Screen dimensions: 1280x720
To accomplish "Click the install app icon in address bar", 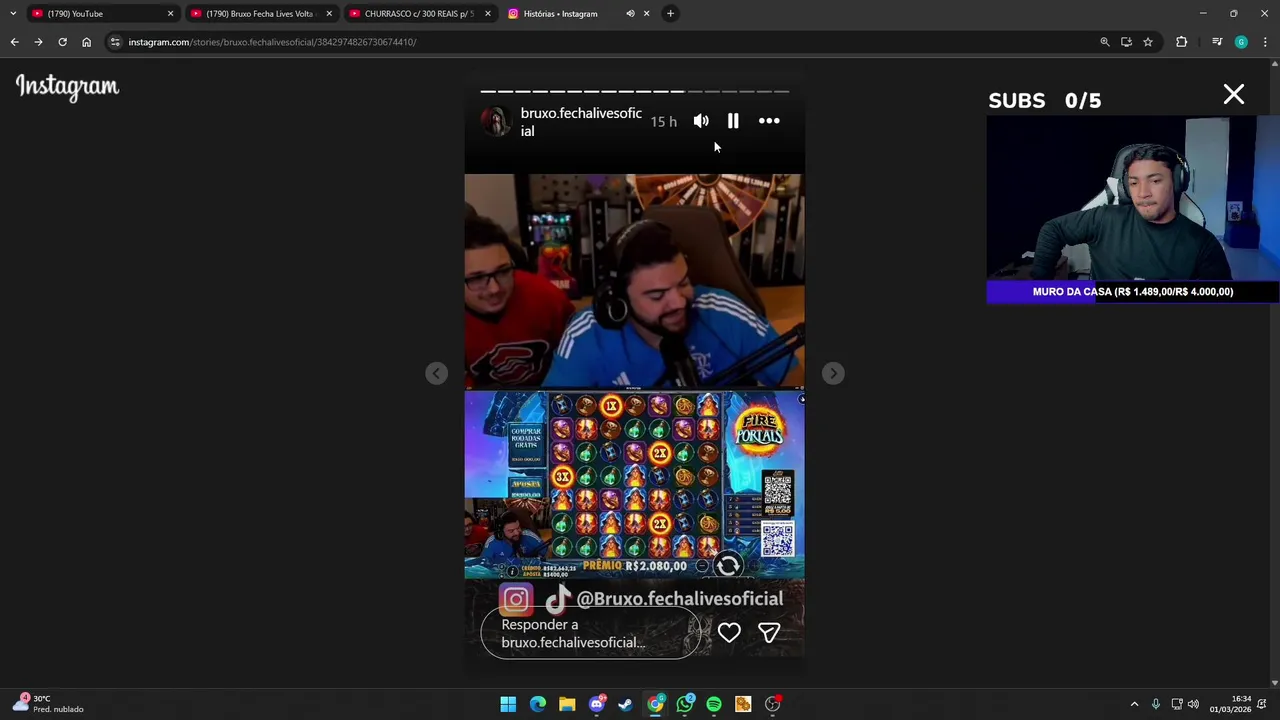I will coord(1126,42).
